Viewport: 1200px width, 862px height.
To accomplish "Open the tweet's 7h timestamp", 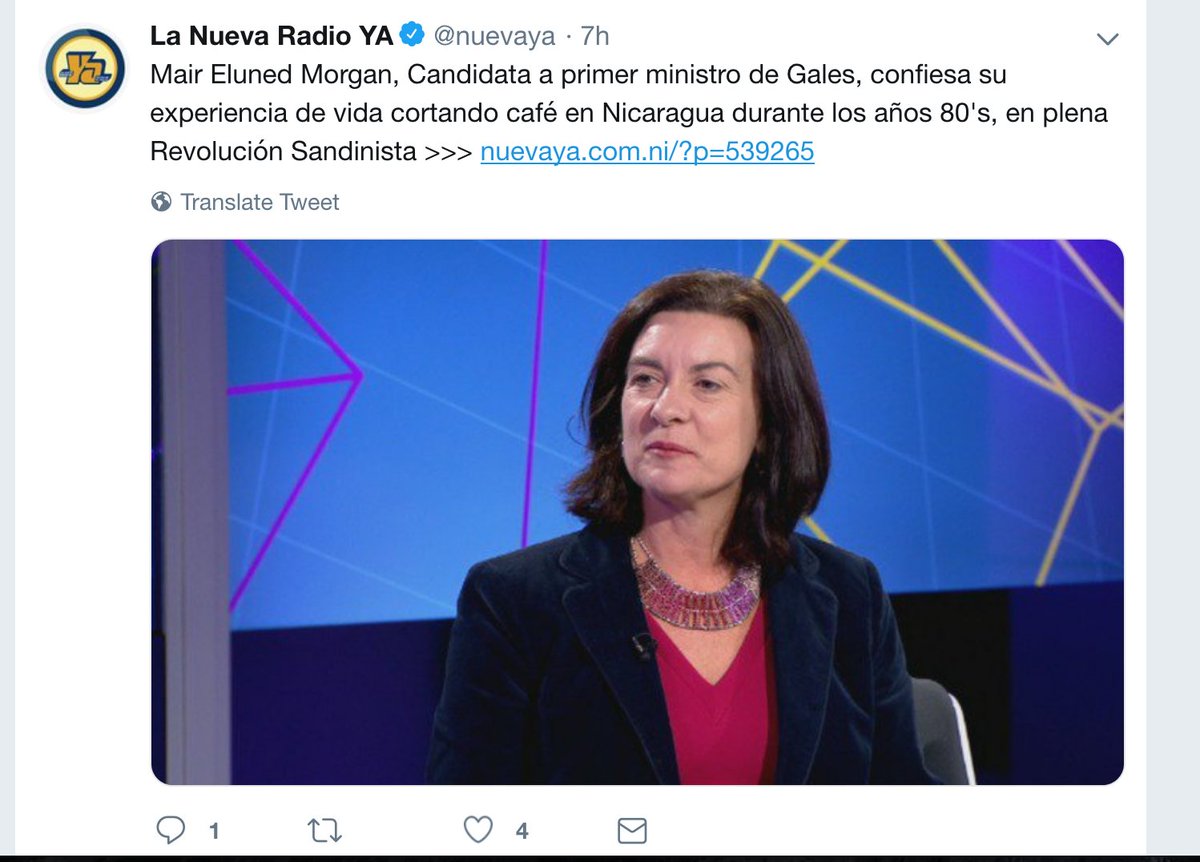I will pyautogui.click(x=594, y=36).
